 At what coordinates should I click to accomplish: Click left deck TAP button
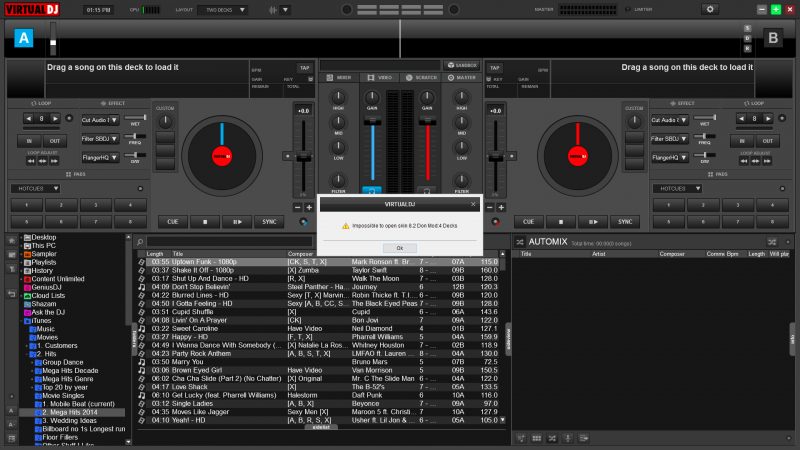[x=305, y=68]
